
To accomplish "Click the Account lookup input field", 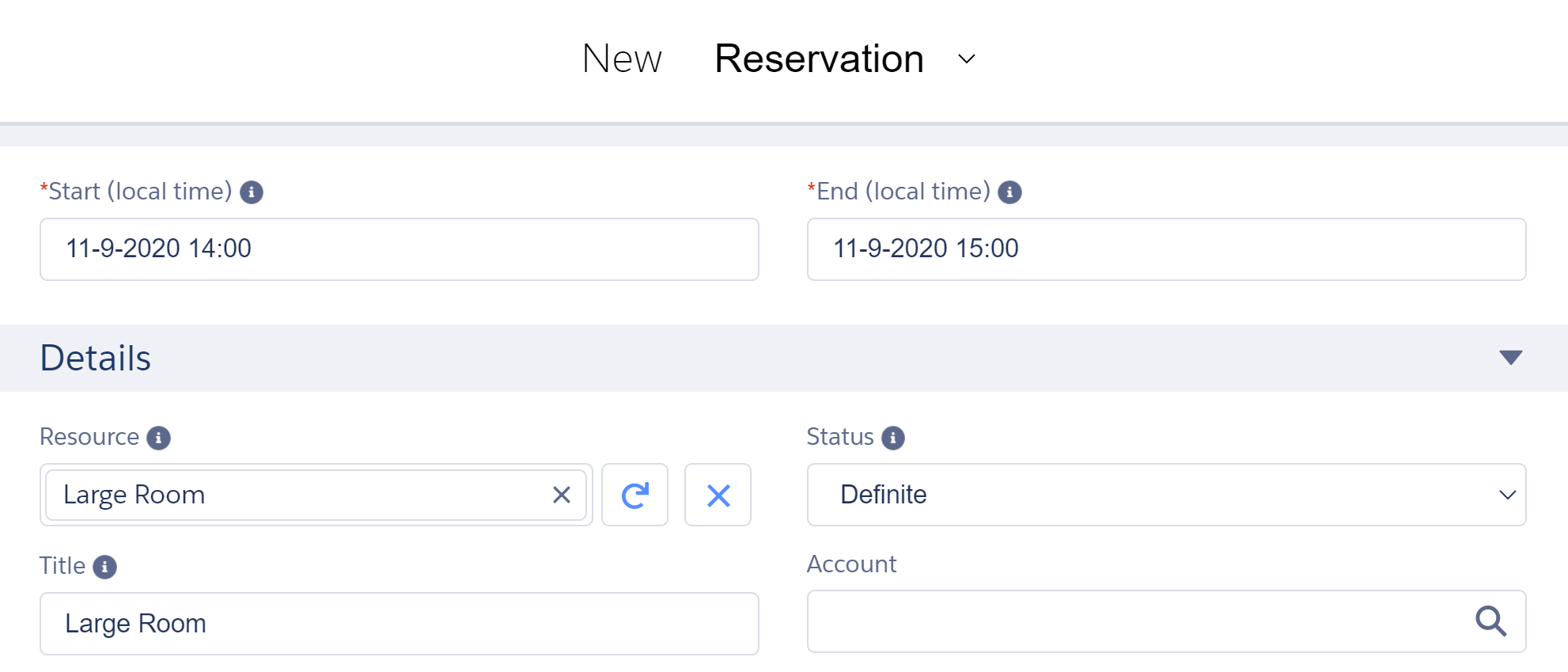I will 1131,621.
